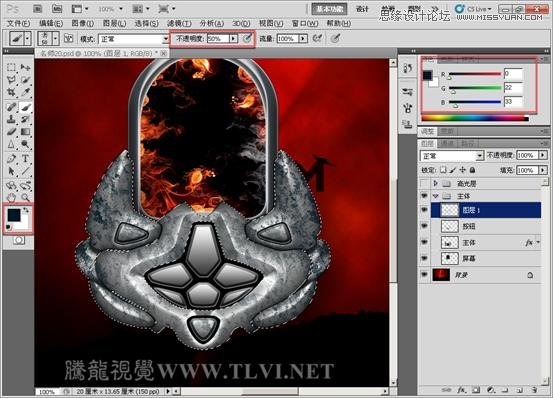Open the 文件(F) menu

18,23
